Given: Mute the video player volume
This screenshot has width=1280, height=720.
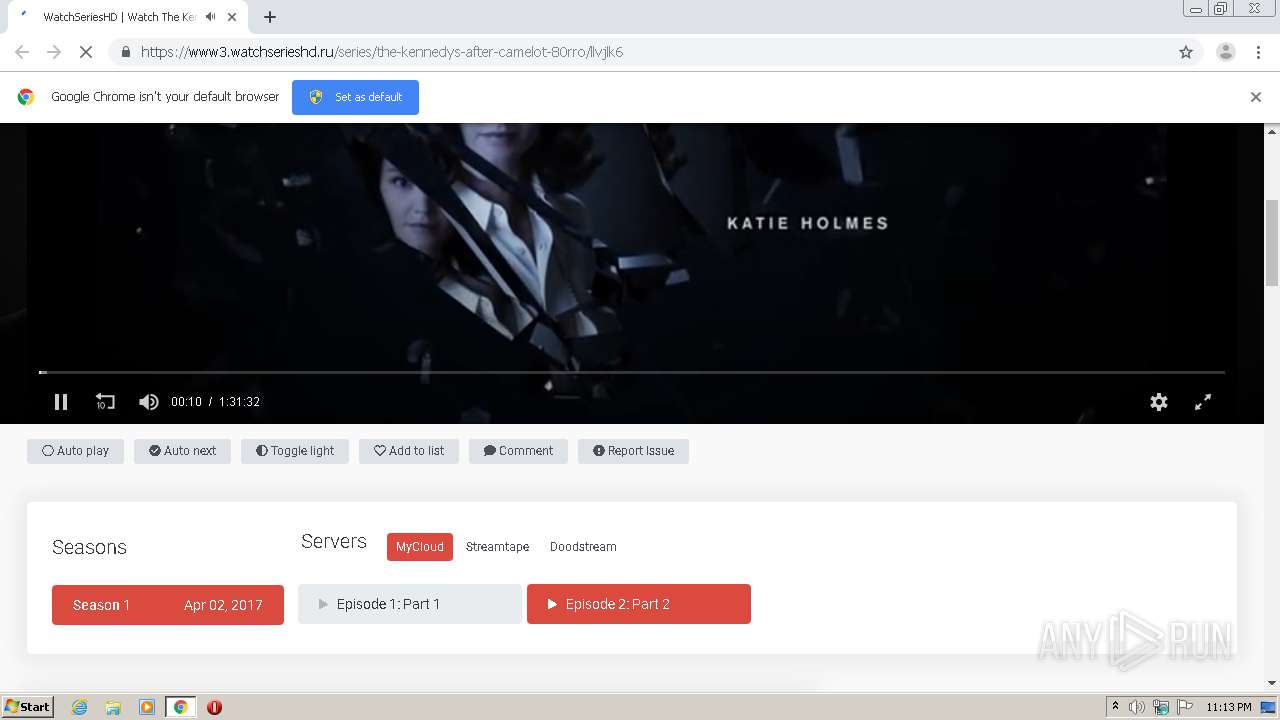Looking at the screenshot, I should 149,402.
